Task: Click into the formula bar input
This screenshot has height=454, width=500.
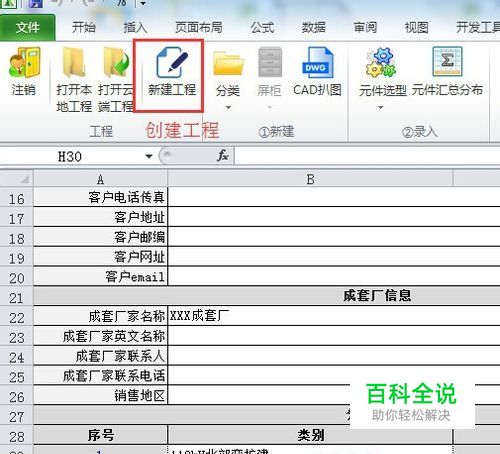Action: tap(367, 156)
